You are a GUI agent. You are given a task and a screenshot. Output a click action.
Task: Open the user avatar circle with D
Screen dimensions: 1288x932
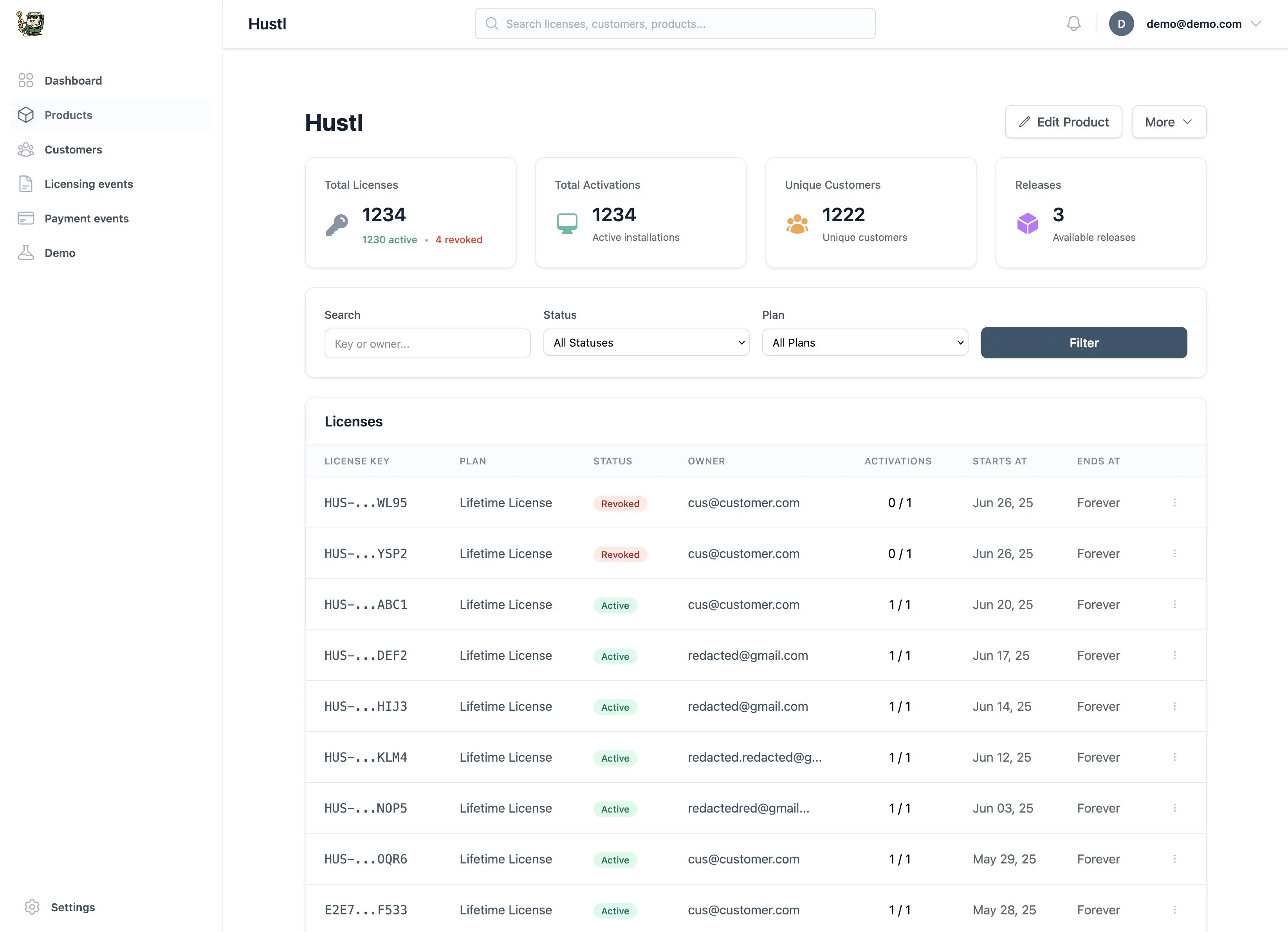point(1122,23)
